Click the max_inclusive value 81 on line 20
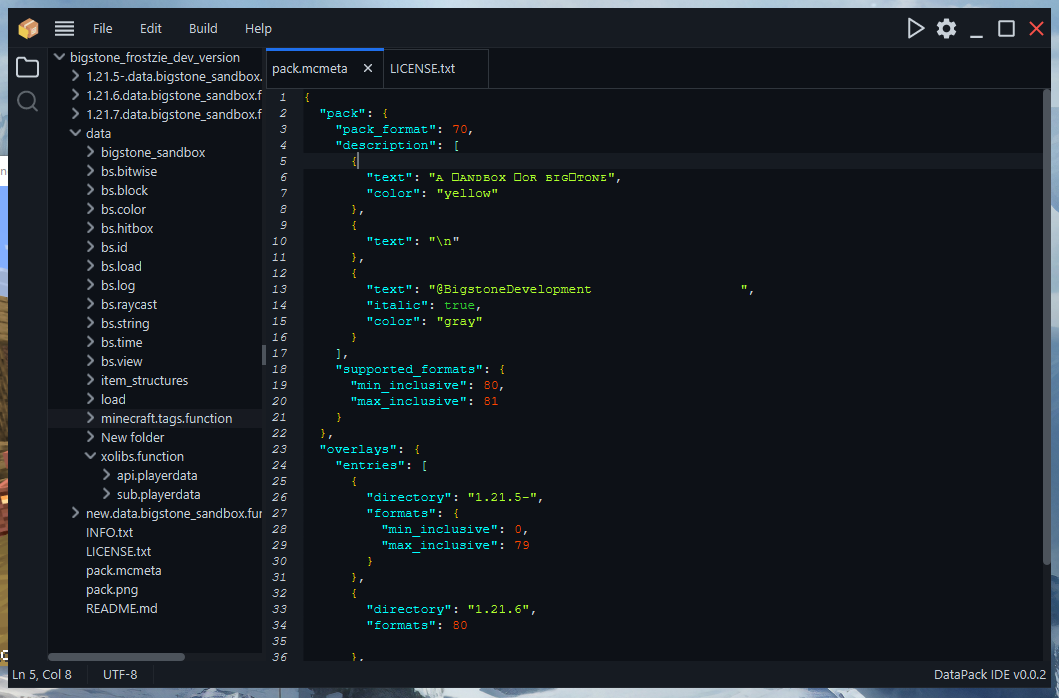The height and width of the screenshot is (698, 1059). [x=491, y=401]
